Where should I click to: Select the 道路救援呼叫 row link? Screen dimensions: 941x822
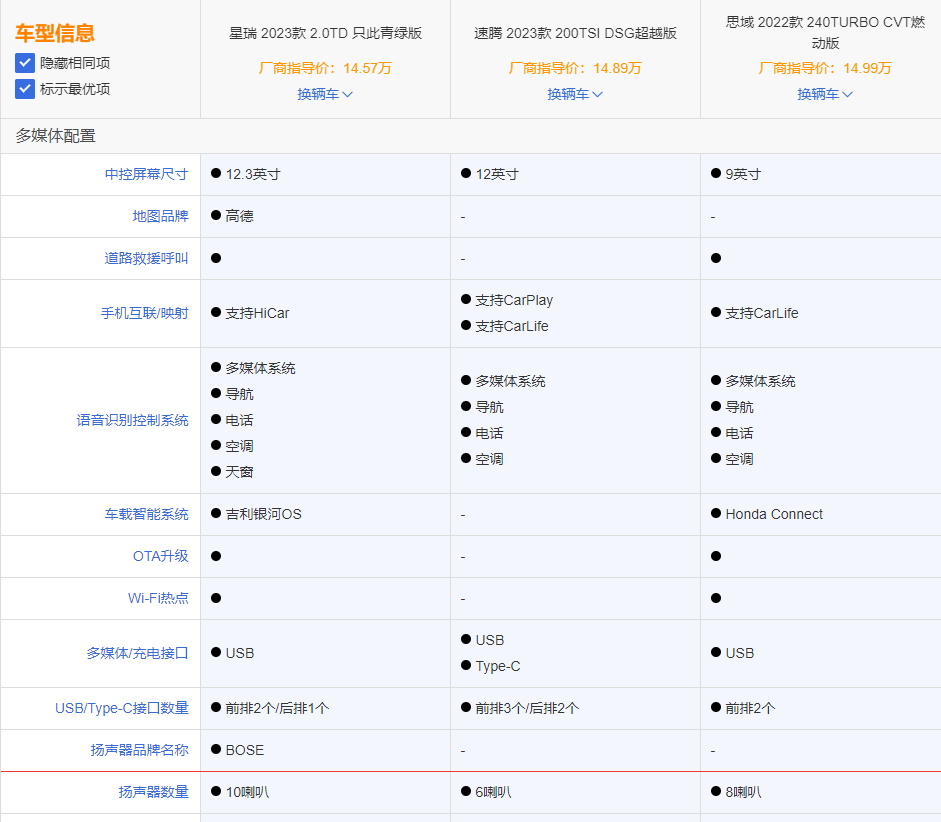point(145,259)
